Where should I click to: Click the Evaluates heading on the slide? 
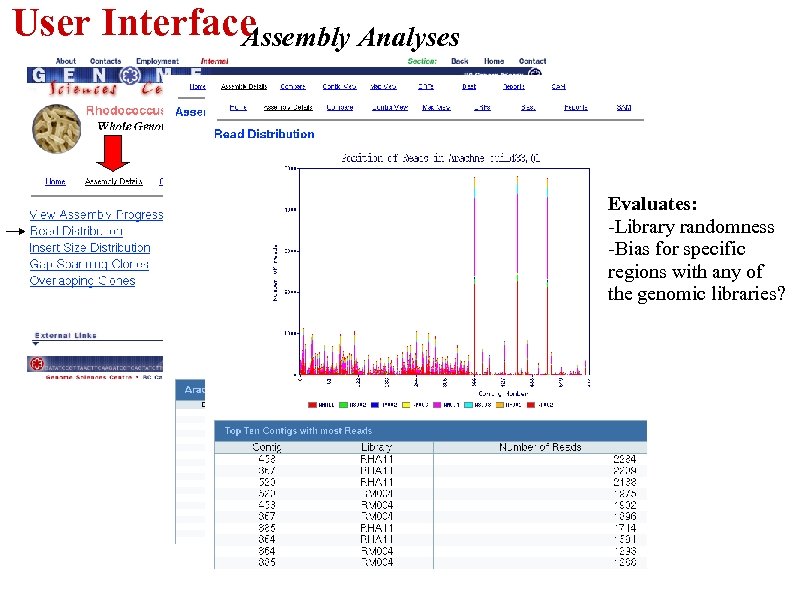652,204
